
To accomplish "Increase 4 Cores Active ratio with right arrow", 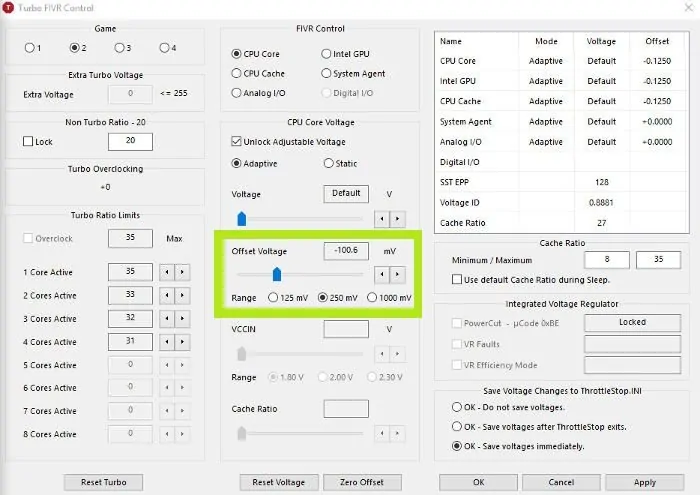I will 182,342.
